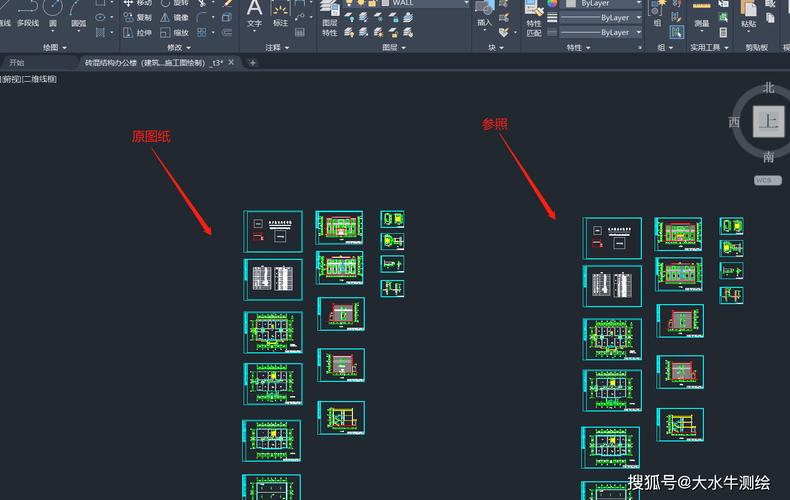Expand the 绘图 panel dropdown
Viewport: 790px width, 500px height.
click(55, 47)
